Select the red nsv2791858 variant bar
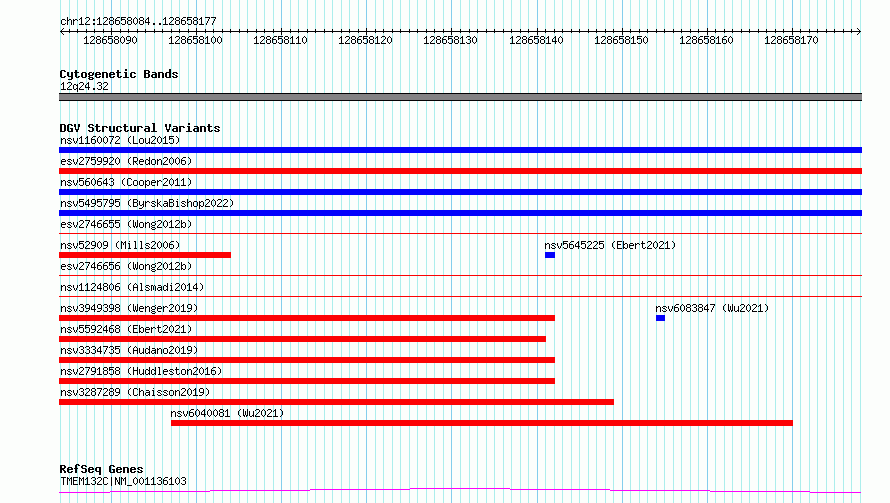 [307, 381]
